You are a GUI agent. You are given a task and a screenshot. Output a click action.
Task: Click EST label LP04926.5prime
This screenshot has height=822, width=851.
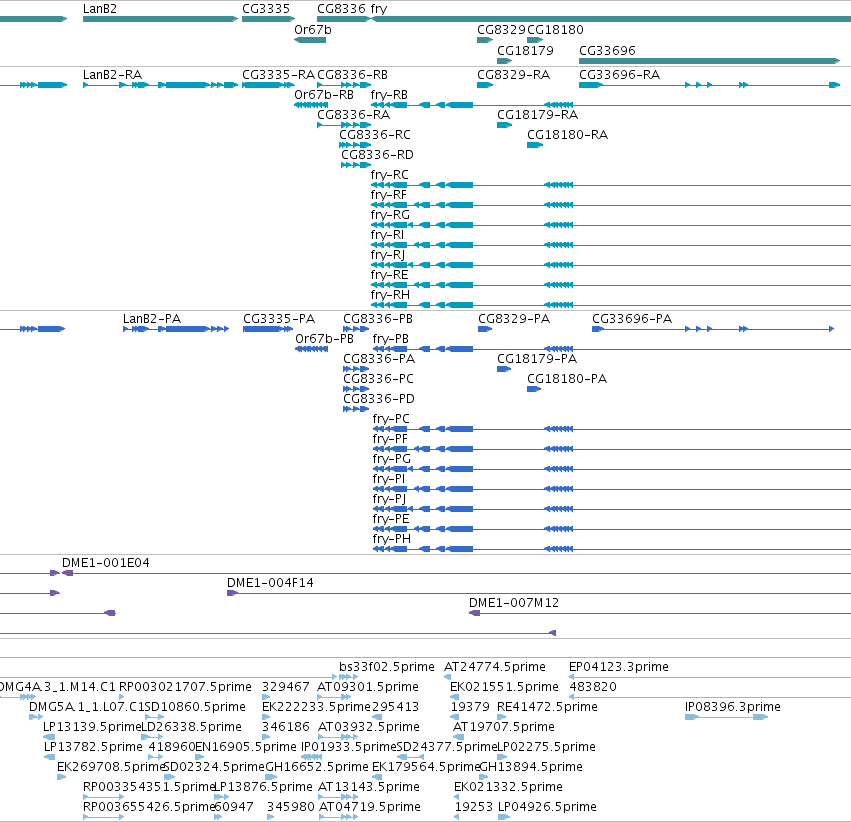548,807
